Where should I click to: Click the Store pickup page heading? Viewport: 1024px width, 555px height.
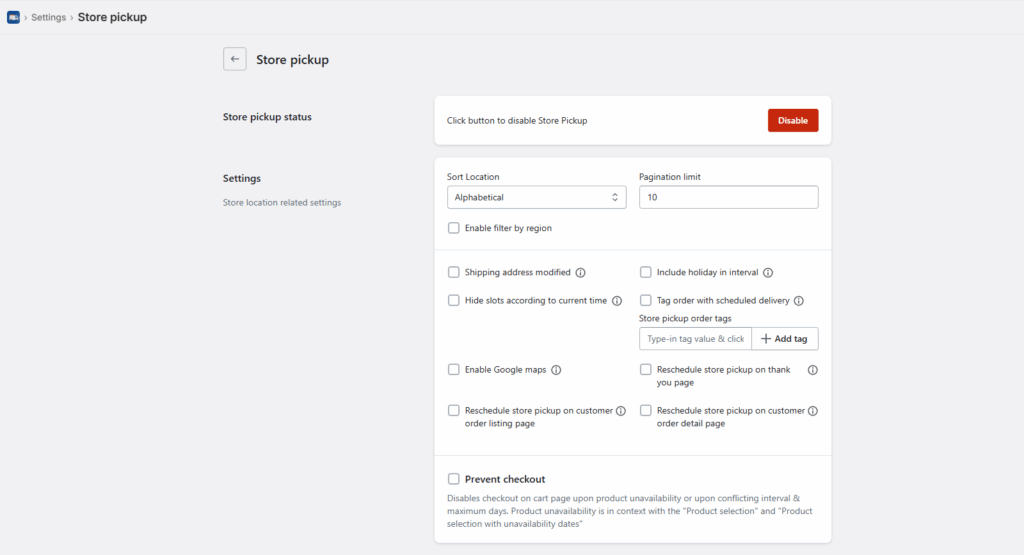tap(293, 60)
